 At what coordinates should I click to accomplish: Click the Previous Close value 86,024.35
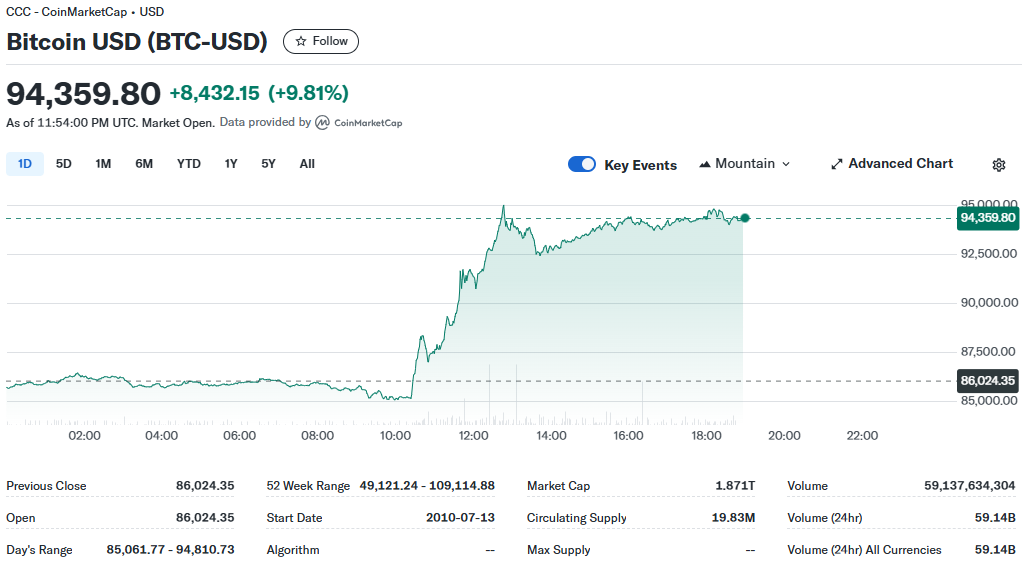(x=205, y=486)
